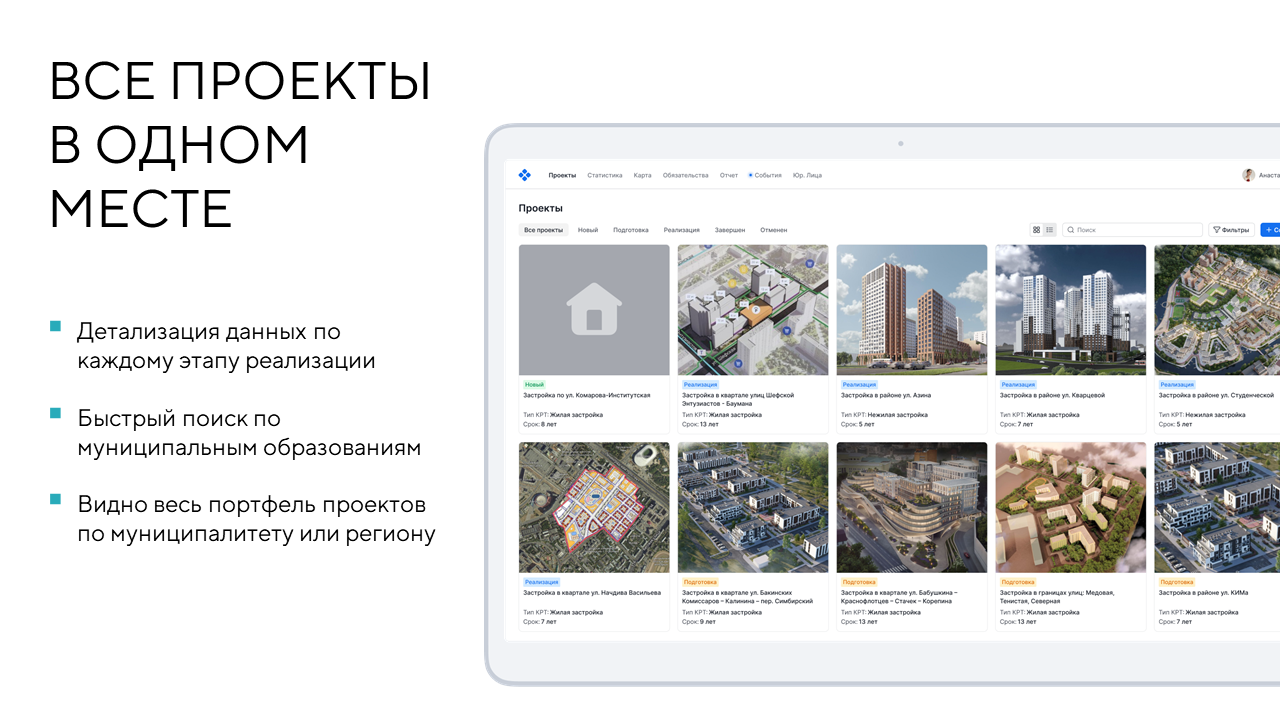
Task: Select the Подготовка status tab
Action: 631,230
